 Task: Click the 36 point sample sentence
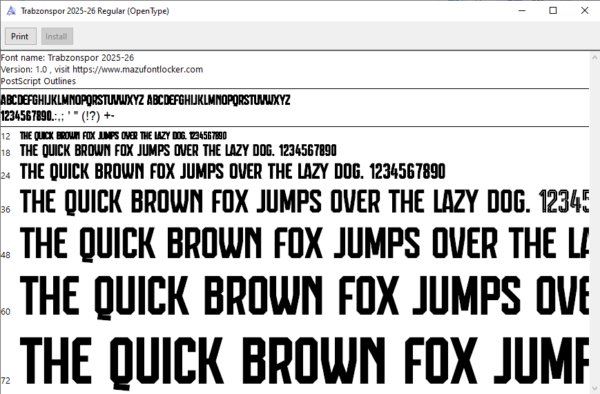click(304, 202)
